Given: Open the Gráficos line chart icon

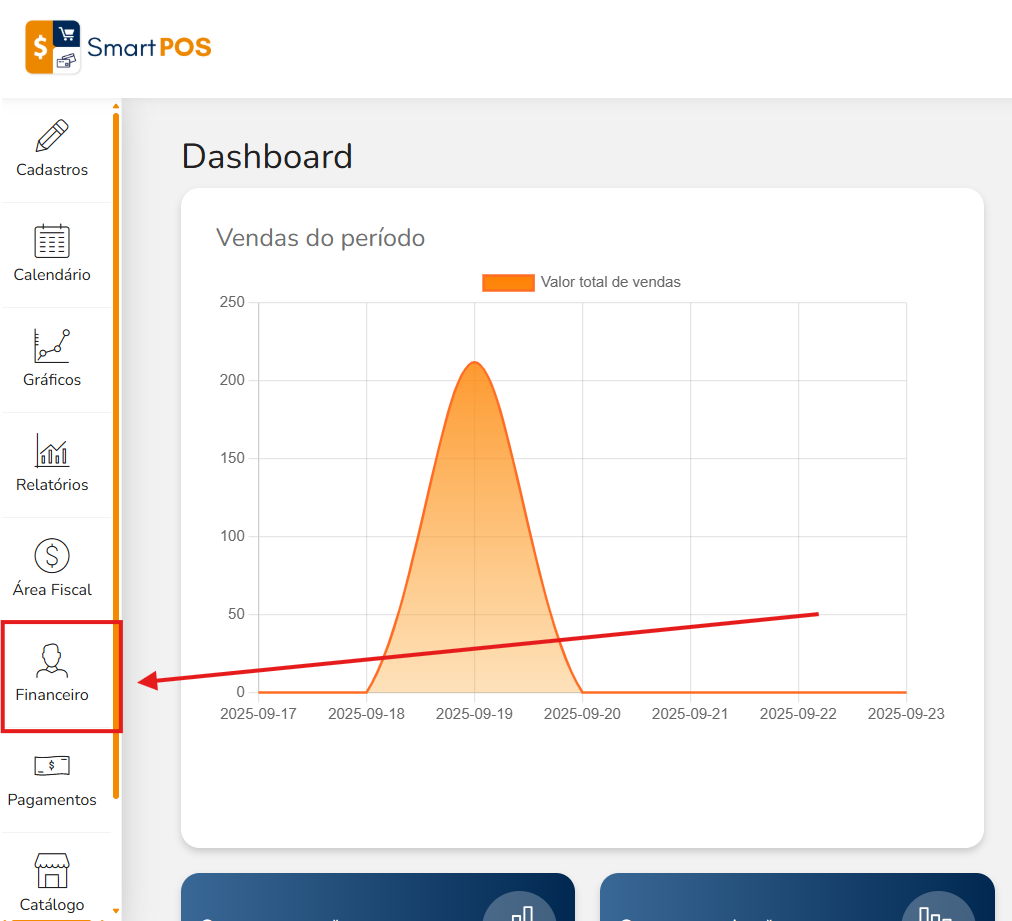Looking at the screenshot, I should coord(52,346).
